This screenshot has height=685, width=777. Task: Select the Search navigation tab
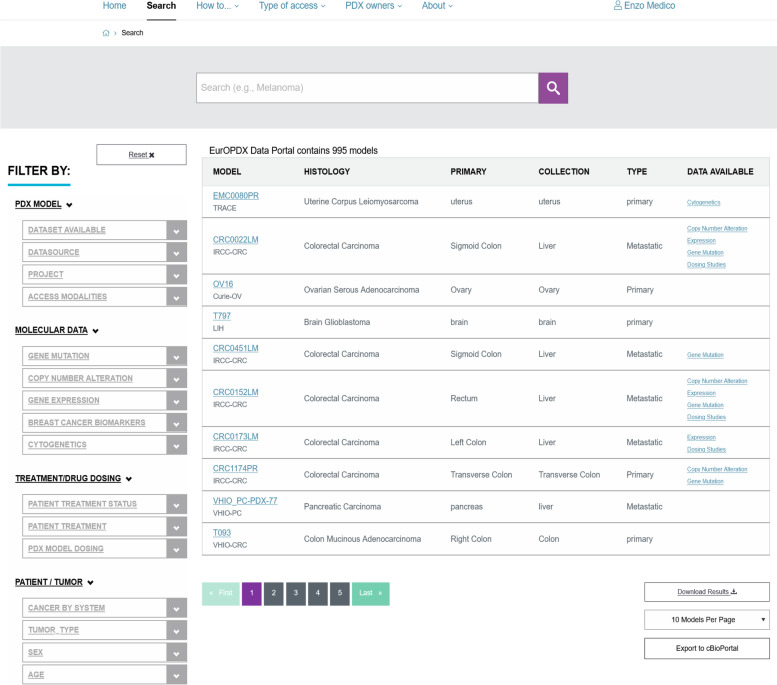coord(161,5)
